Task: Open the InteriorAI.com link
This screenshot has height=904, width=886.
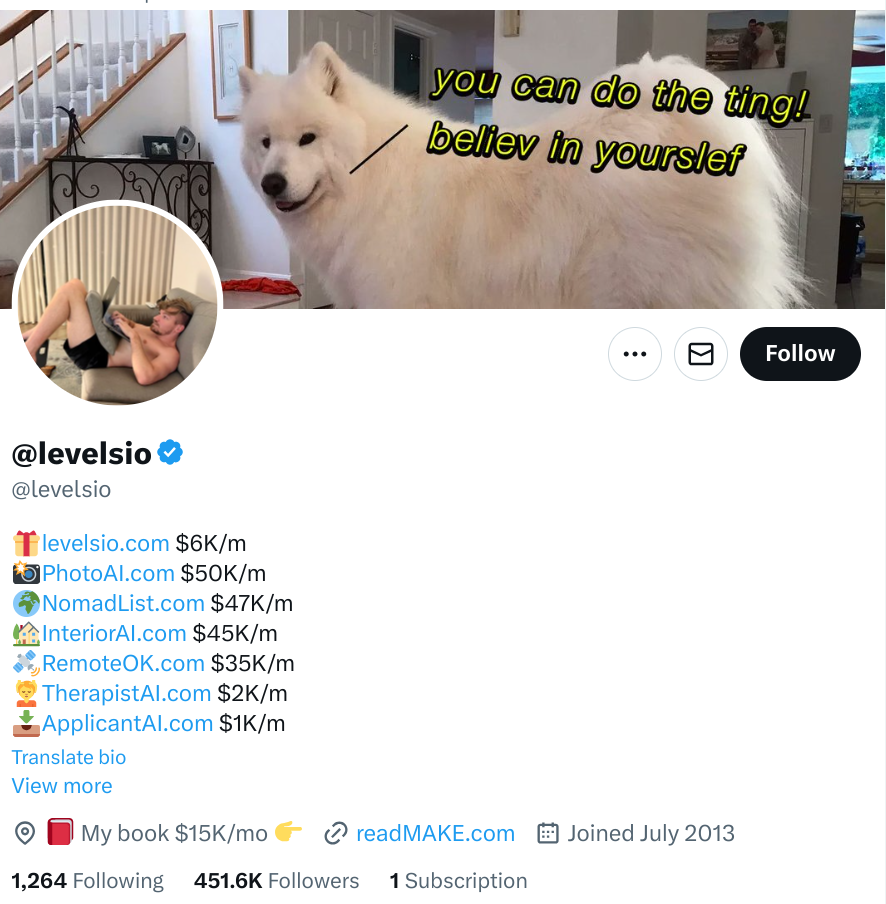Action: 114,634
